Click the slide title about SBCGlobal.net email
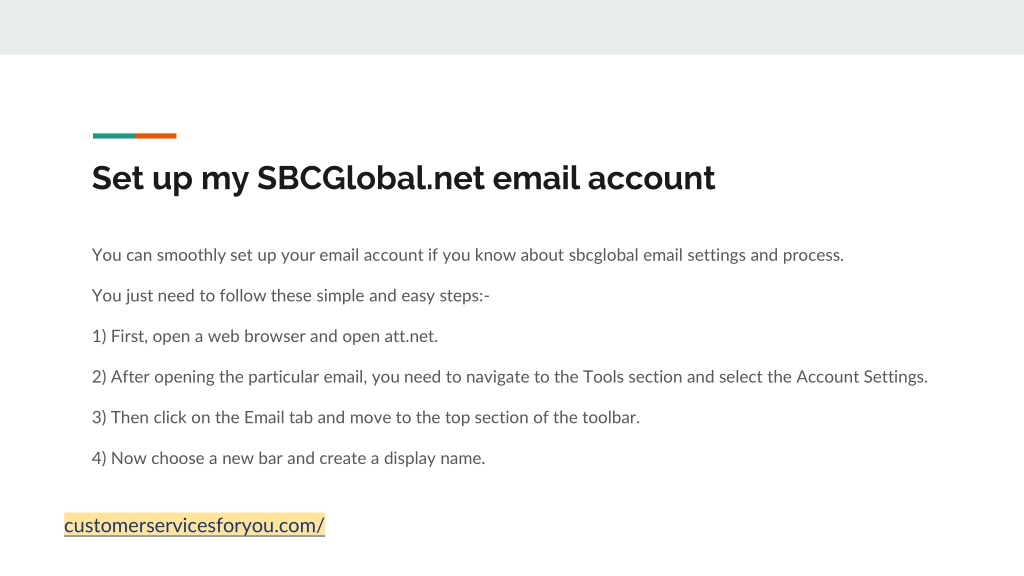The width and height of the screenshot is (1024, 576). [404, 178]
